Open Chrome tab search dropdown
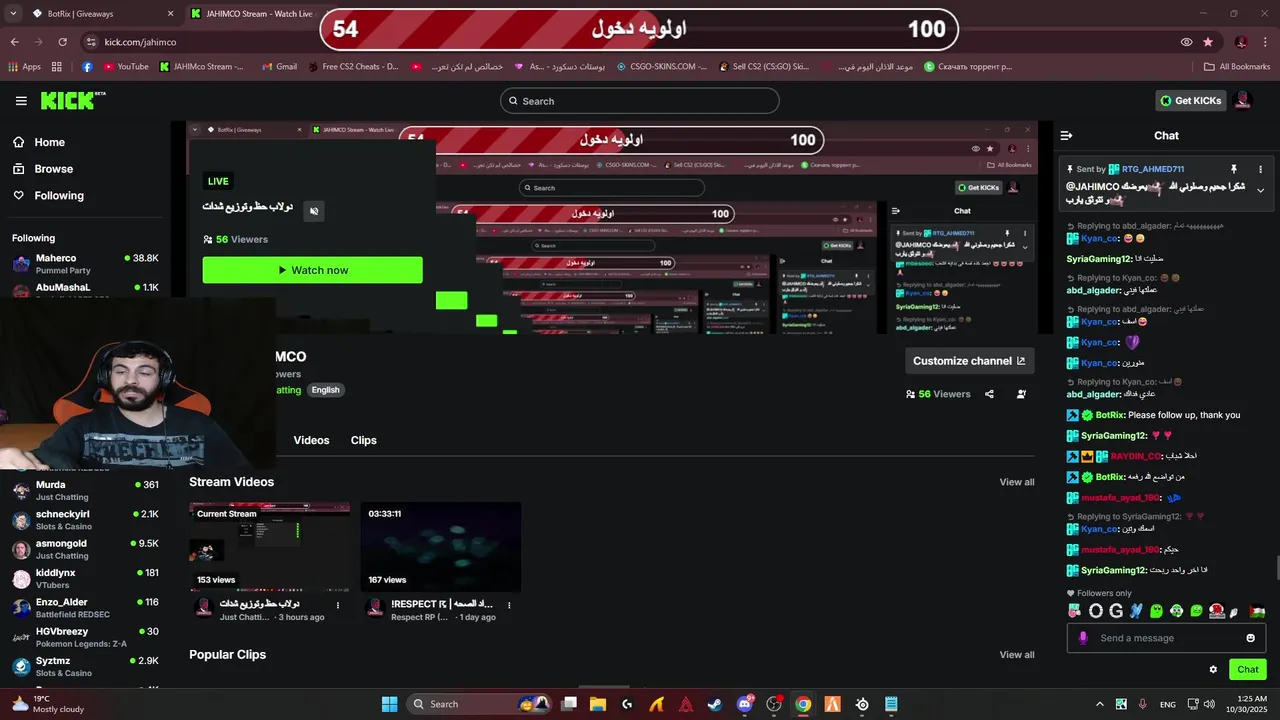 [13, 14]
